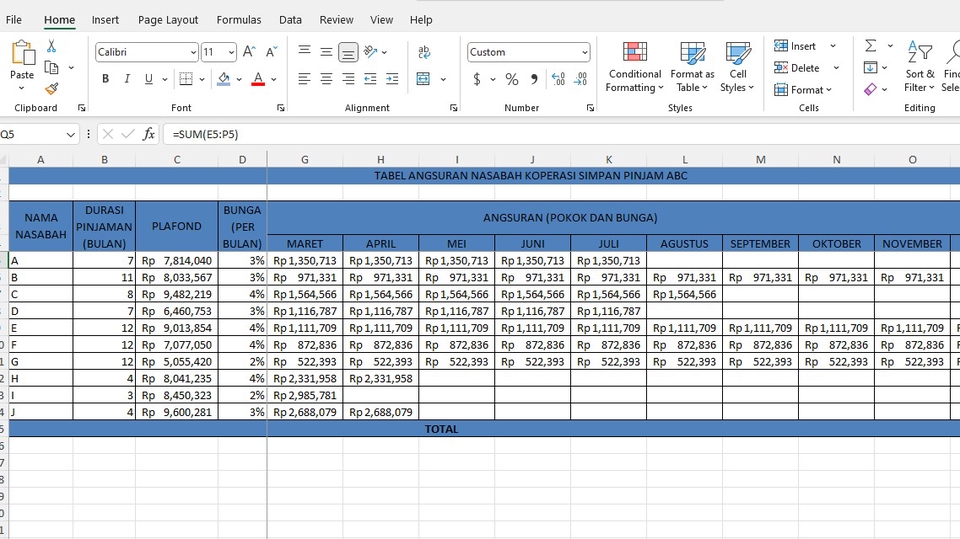
Task: Toggle Bold formatting
Action: [105, 79]
